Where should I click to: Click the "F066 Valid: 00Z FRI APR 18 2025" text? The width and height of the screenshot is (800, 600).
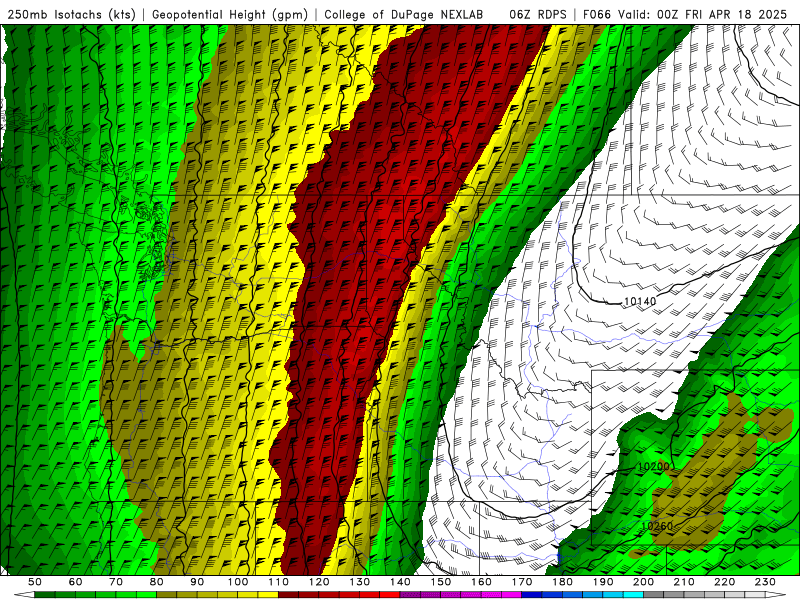pyautogui.click(x=685, y=14)
